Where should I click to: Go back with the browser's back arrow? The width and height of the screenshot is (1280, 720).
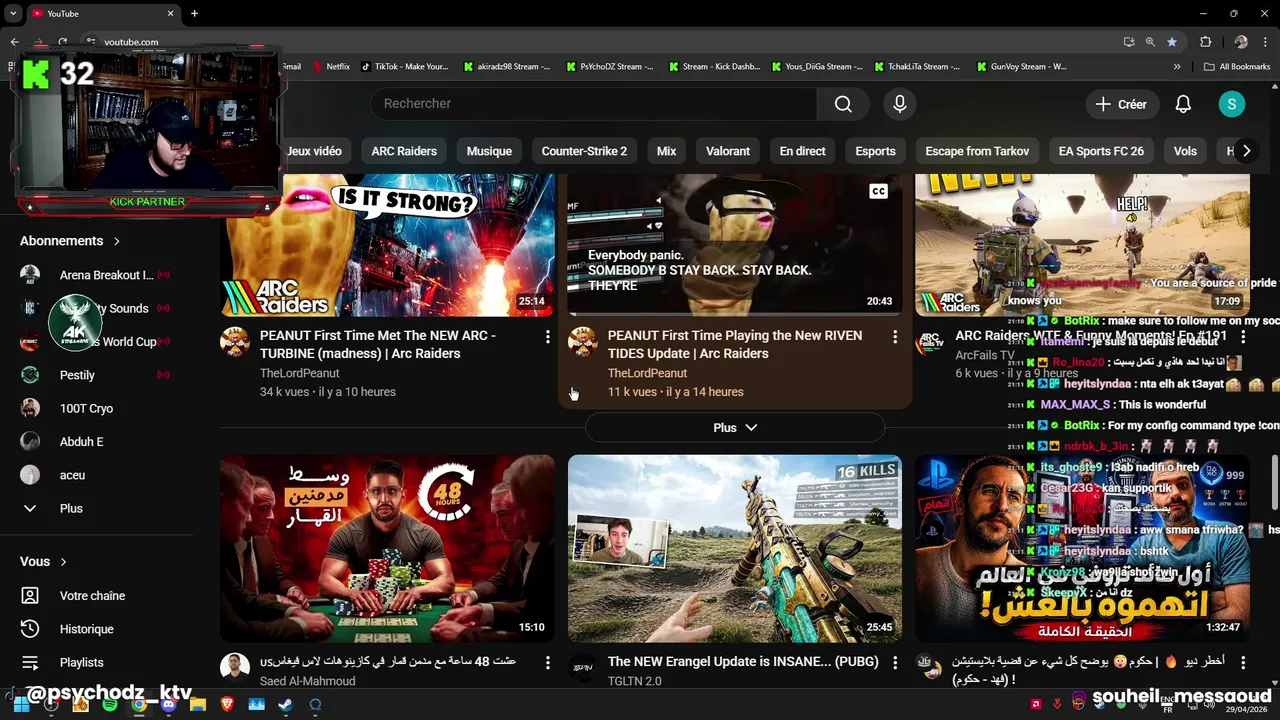[x=14, y=42]
